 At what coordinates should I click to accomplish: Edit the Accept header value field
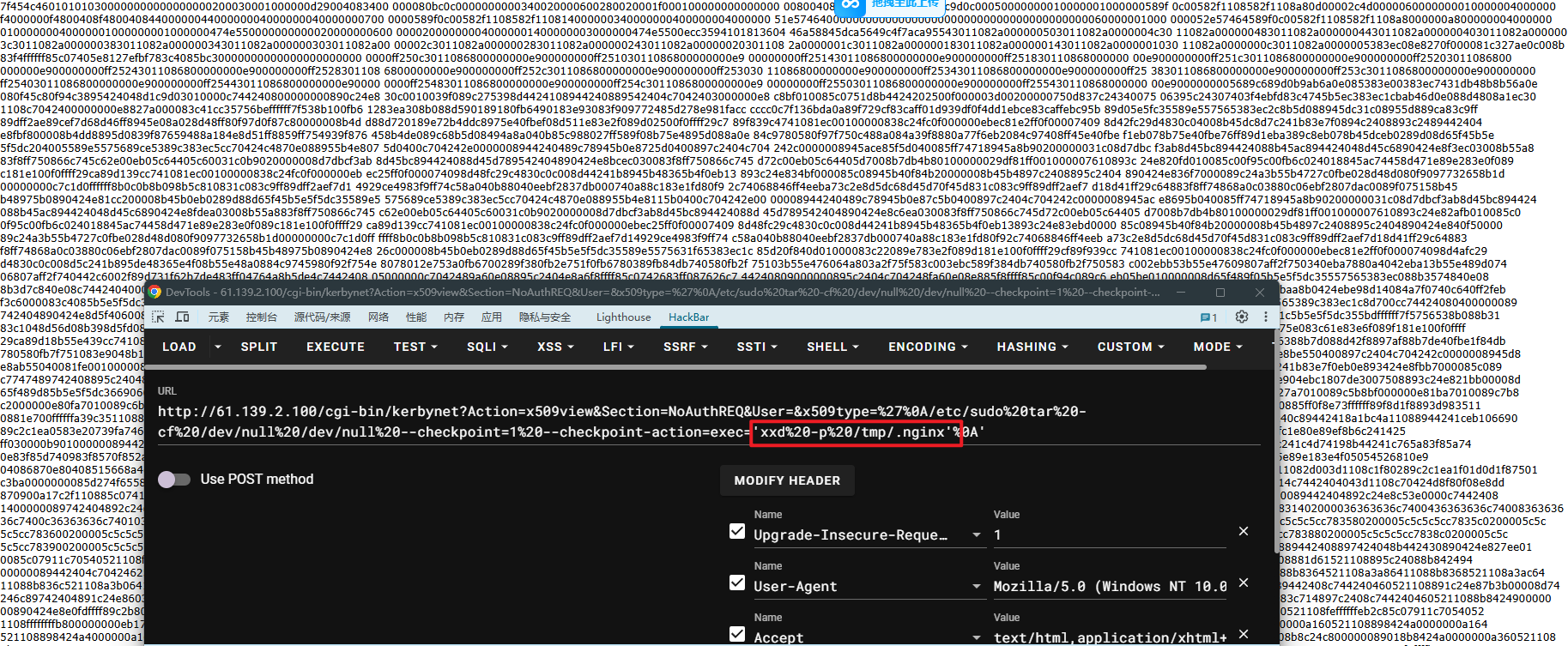click(x=1110, y=637)
